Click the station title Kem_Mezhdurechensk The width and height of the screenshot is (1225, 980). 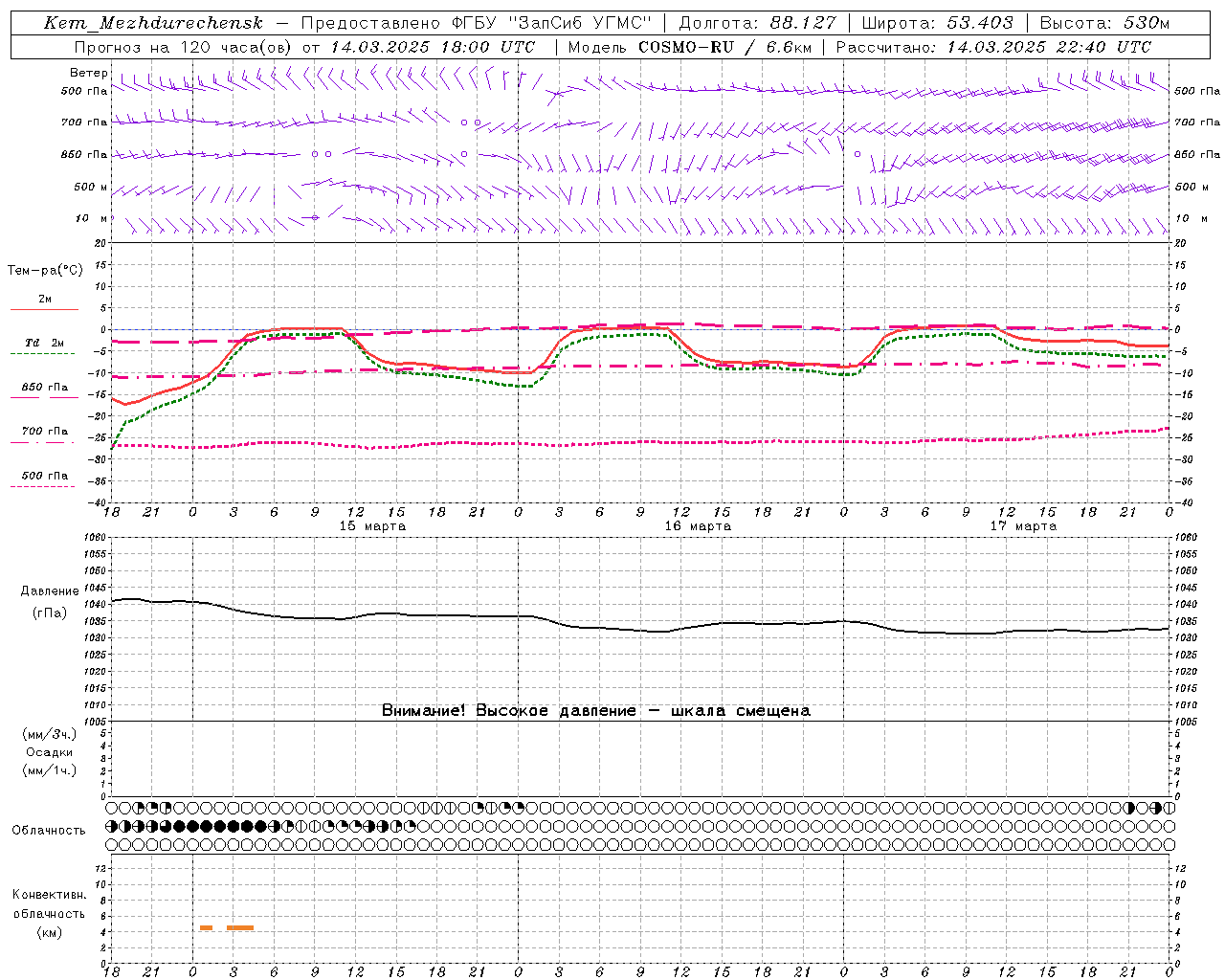tap(154, 23)
